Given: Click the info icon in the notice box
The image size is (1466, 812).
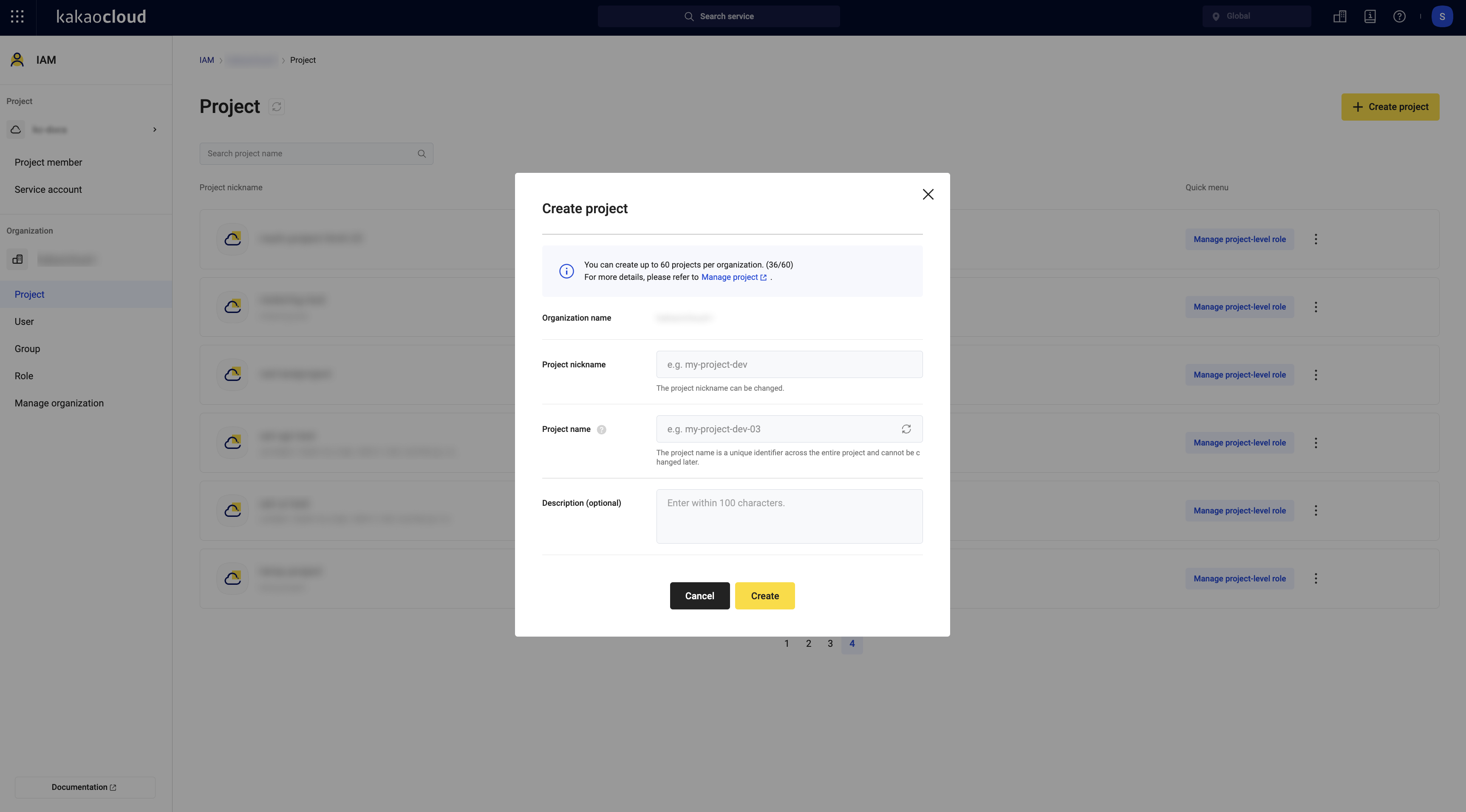Looking at the screenshot, I should coord(566,271).
